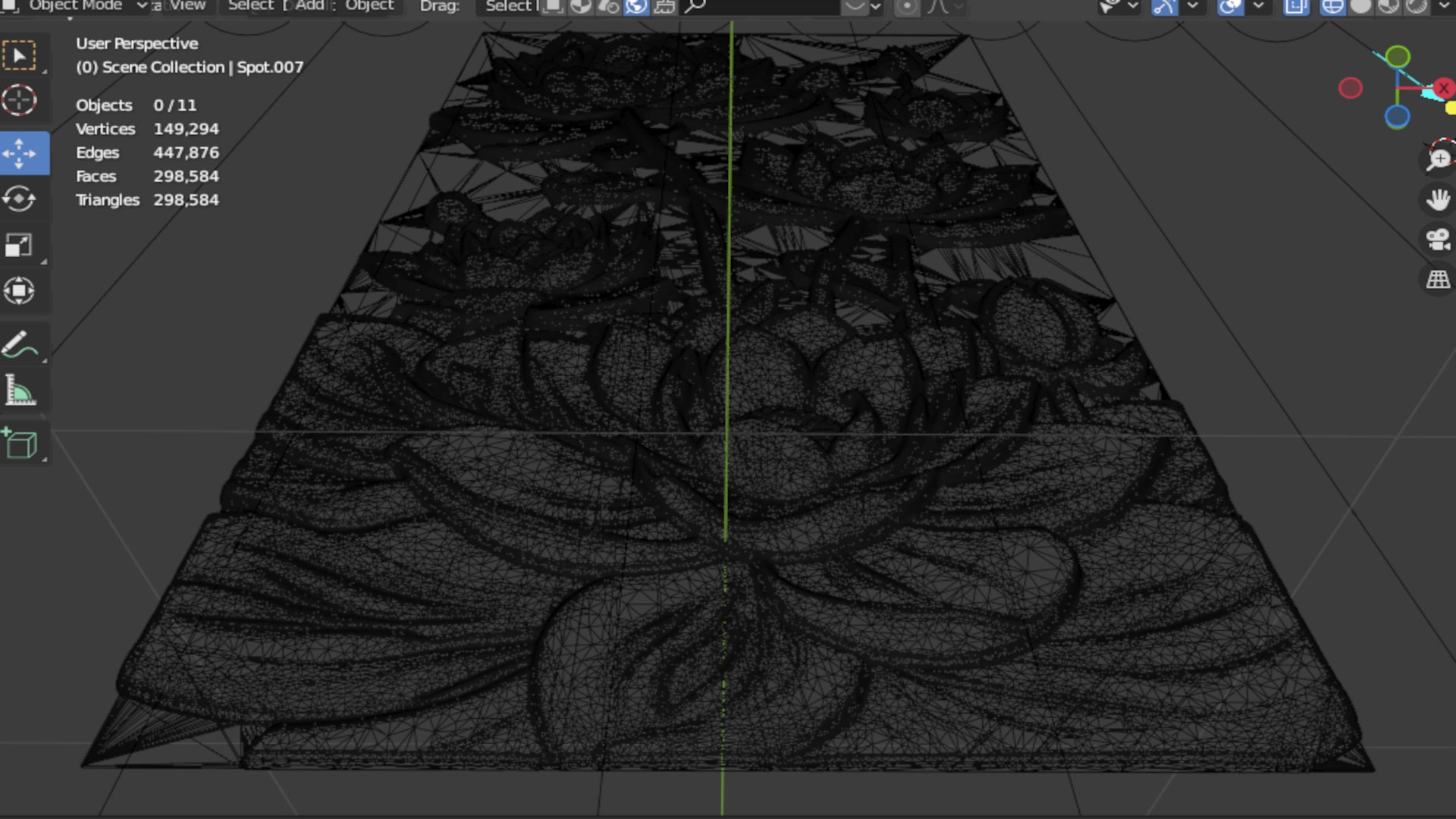Toggle viewport overlays button
Image resolution: width=1456 pixels, height=819 pixels.
1230,7
